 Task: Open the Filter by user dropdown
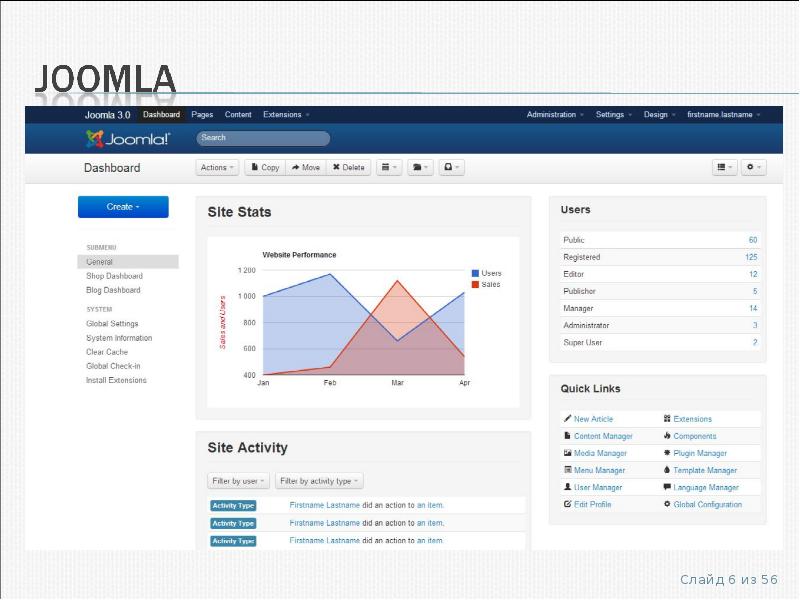238,481
